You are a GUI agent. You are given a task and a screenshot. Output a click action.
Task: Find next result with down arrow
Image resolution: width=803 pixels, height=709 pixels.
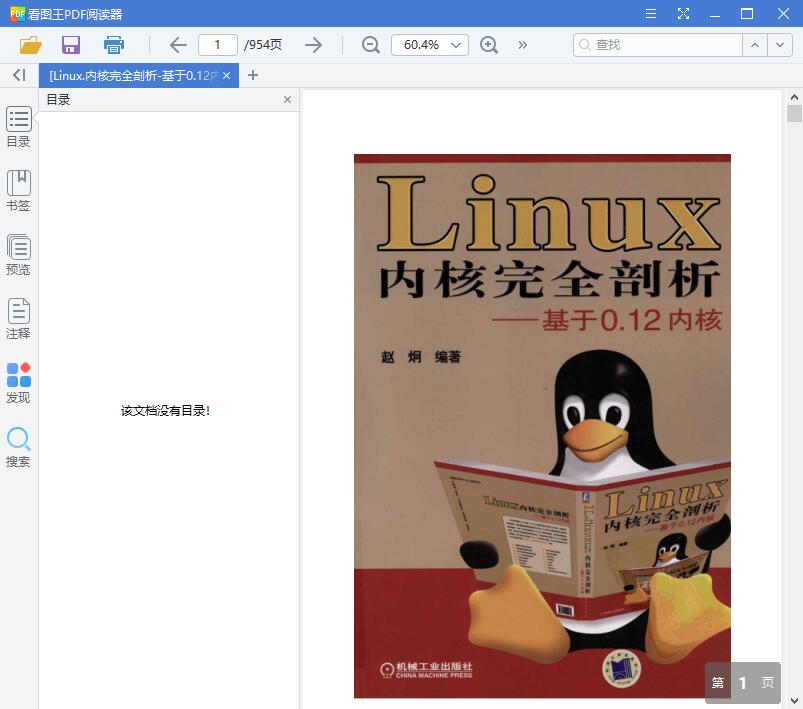tap(780, 45)
